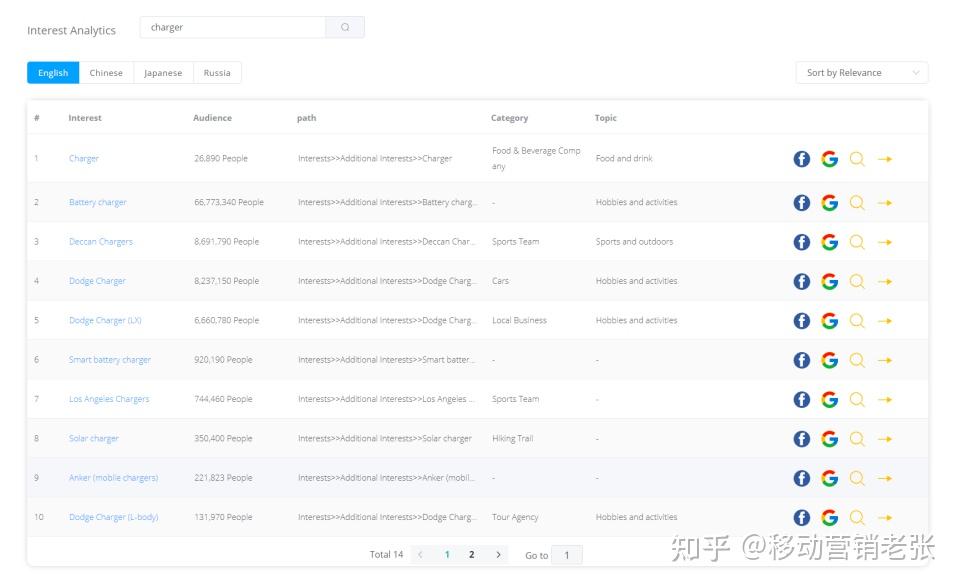Viewport: 960px width, 586px height.
Task: Switch to the Chinese language tab
Action: pos(106,73)
